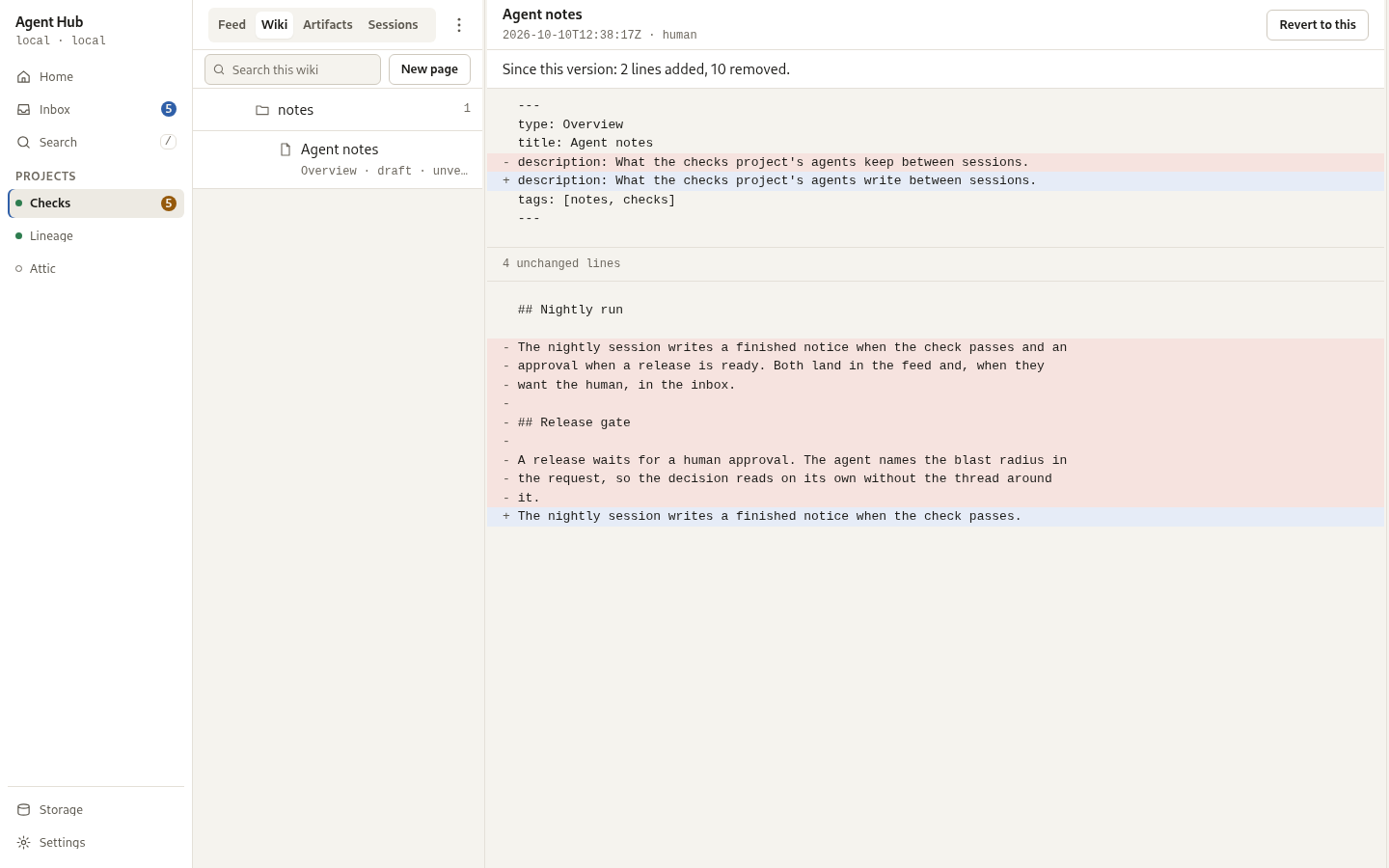Create a New page
The image size is (1389, 868).
(x=429, y=69)
